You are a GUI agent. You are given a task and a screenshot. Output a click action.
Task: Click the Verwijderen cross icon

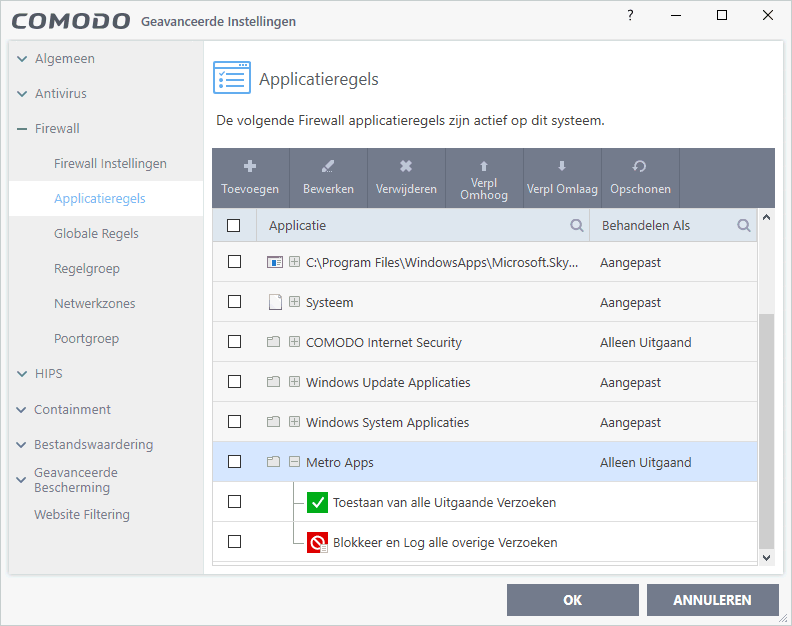tap(406, 166)
